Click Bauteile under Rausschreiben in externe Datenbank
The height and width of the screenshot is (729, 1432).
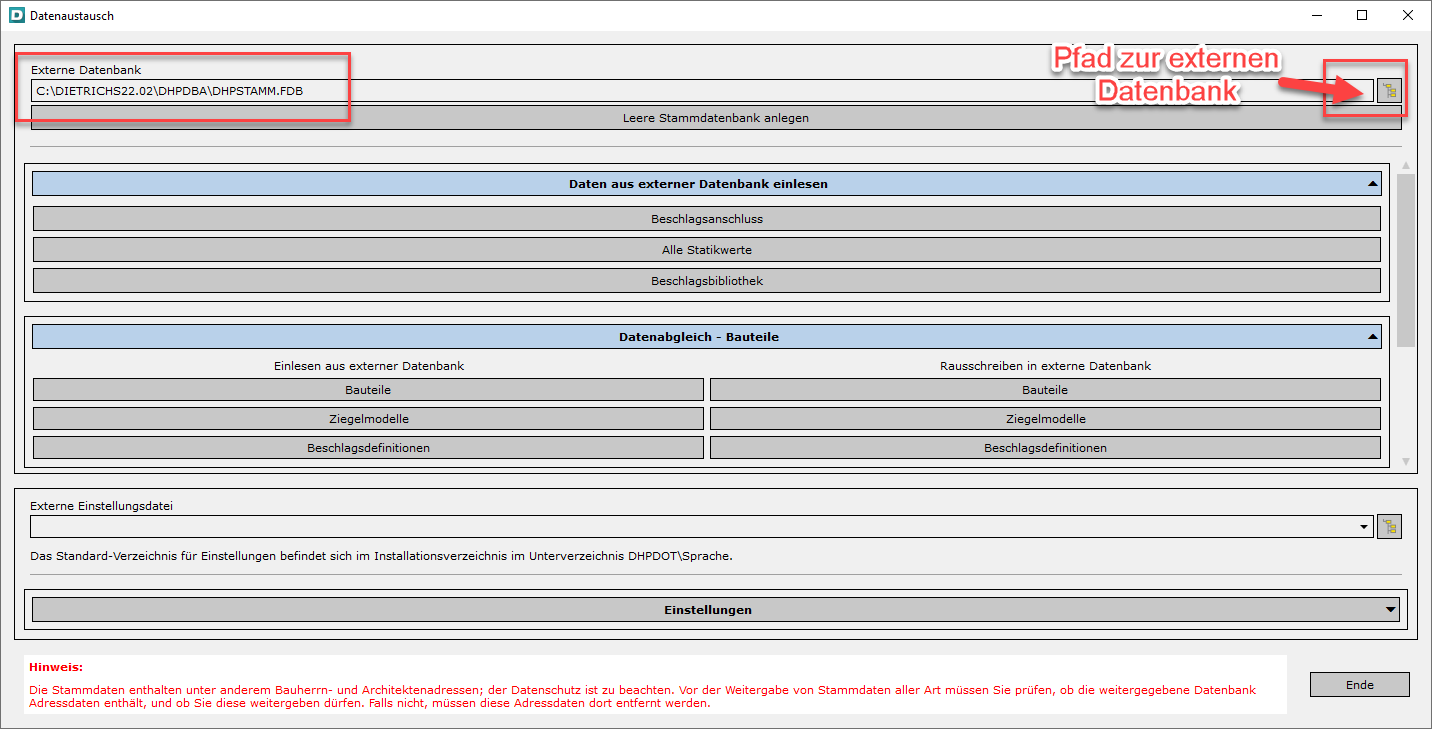1044,389
